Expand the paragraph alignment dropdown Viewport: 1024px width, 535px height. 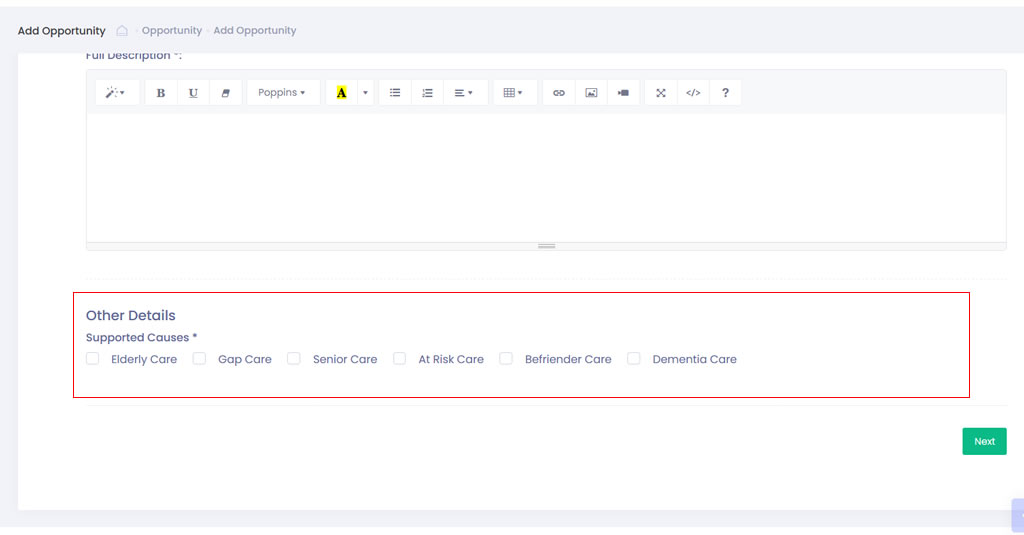(464, 93)
